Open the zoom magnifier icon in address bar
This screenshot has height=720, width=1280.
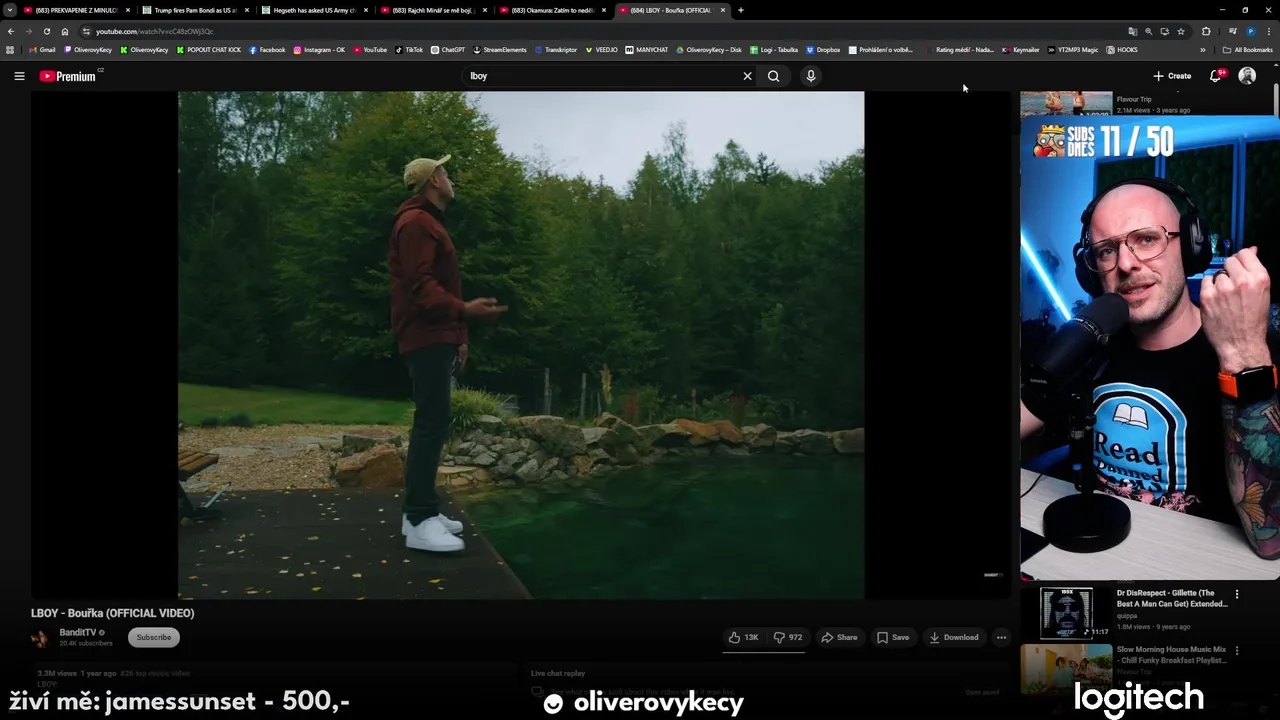click(1148, 31)
